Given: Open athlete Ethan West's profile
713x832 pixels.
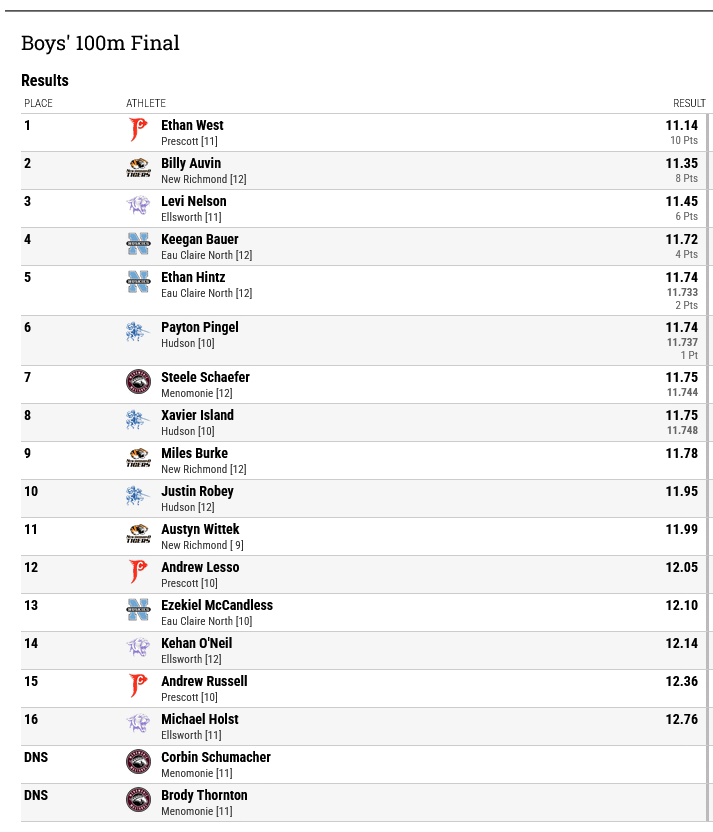Looking at the screenshot, I should 192,125.
